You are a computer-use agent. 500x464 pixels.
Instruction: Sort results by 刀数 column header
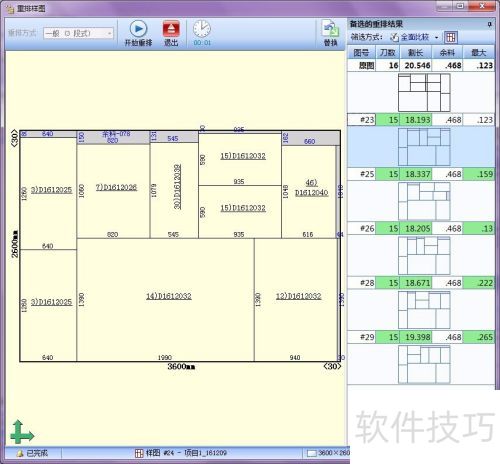pos(388,53)
